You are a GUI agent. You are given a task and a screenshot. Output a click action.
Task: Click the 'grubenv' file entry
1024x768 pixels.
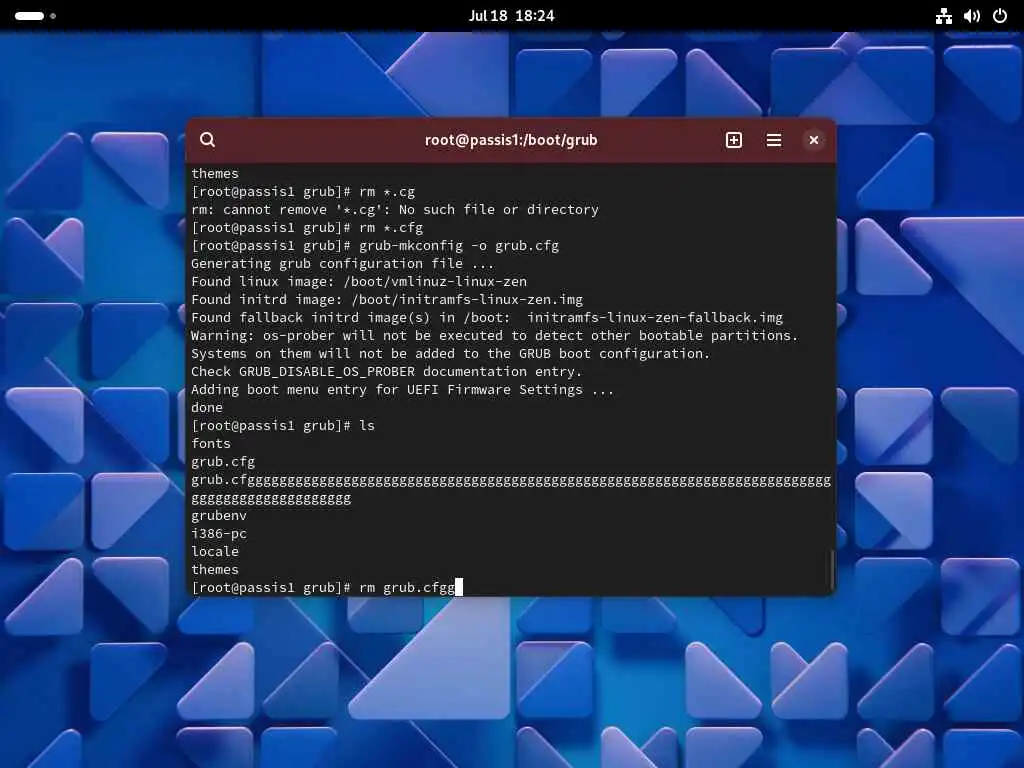219,515
